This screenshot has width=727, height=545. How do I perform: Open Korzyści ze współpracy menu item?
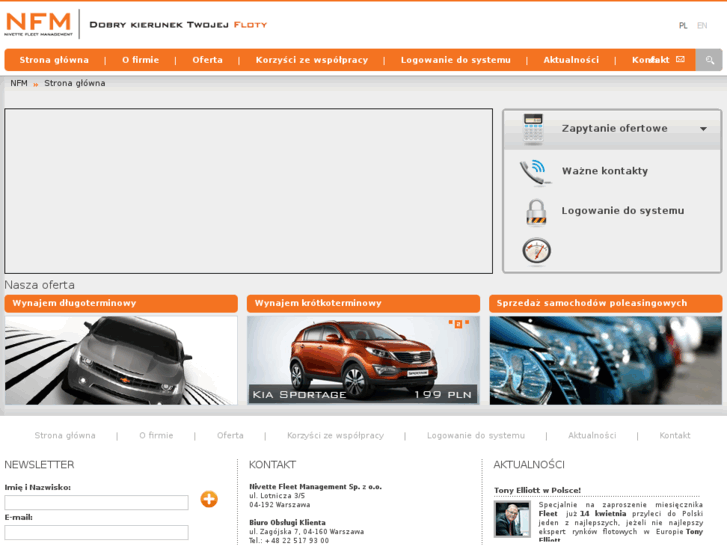(312, 60)
